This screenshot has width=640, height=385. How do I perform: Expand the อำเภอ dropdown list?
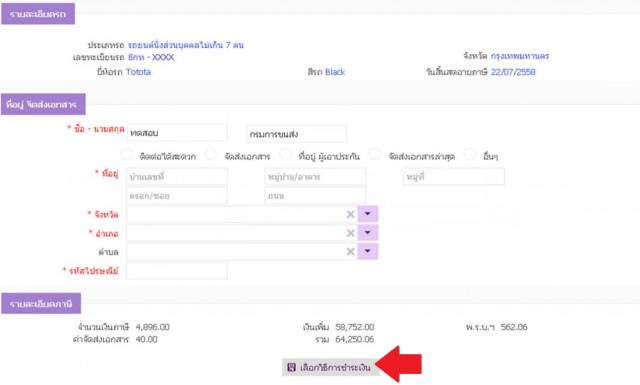click(x=368, y=233)
